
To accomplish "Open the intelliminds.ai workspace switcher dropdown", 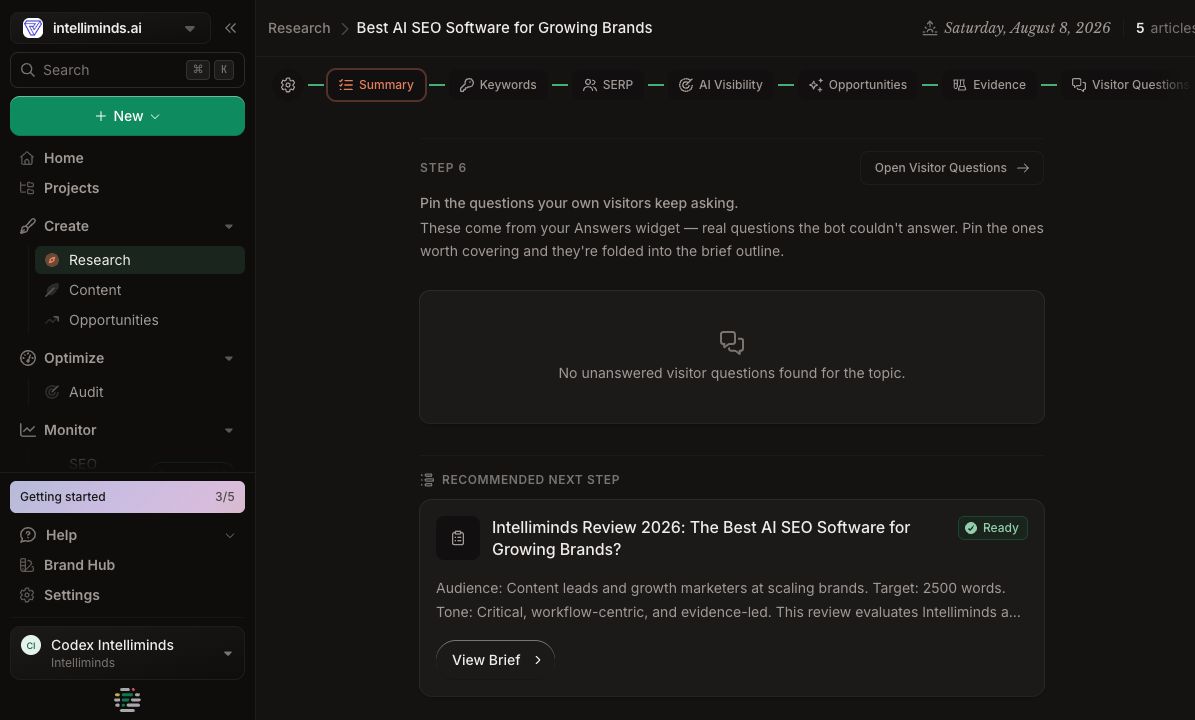I will pos(110,28).
